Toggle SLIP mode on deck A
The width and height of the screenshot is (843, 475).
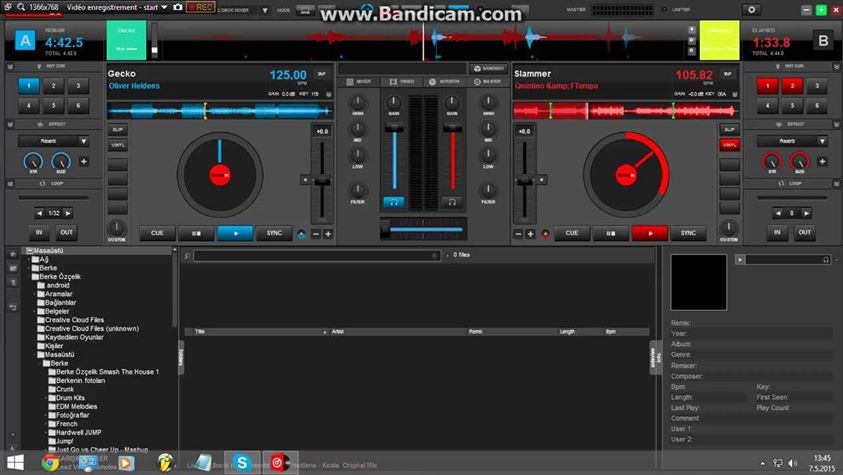tap(118, 129)
